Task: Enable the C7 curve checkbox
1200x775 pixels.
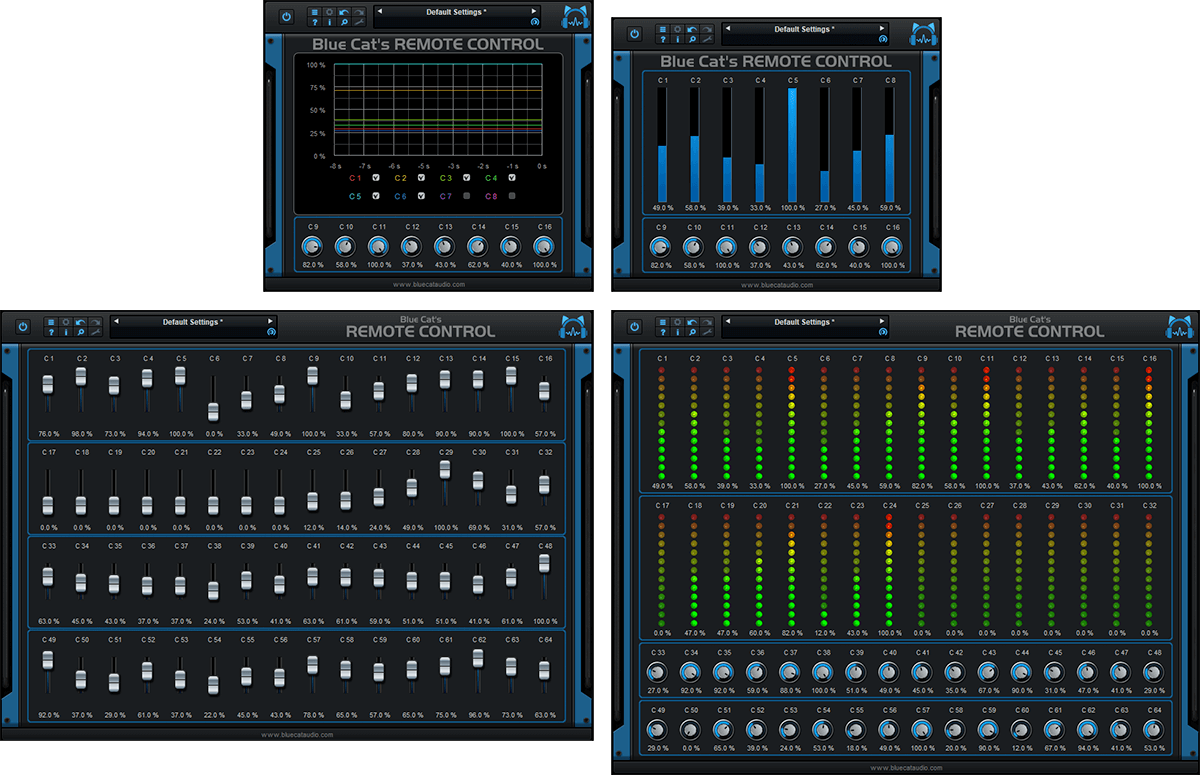Action: pyautogui.click(x=466, y=194)
